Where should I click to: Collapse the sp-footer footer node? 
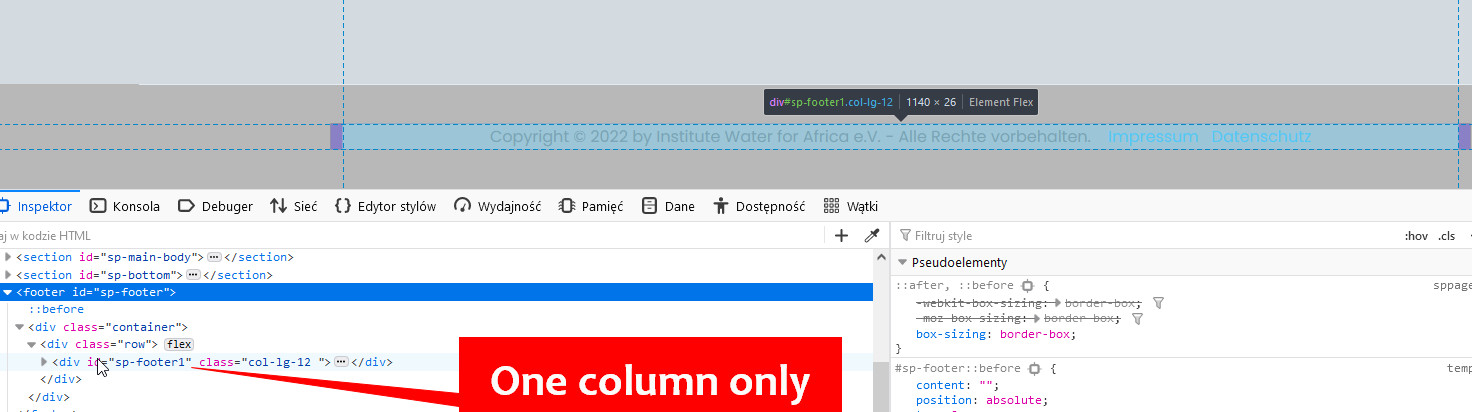[x=8, y=292]
